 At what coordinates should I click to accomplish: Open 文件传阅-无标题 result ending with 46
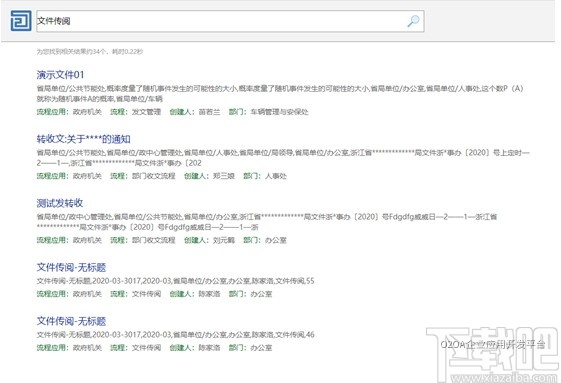[71, 321]
